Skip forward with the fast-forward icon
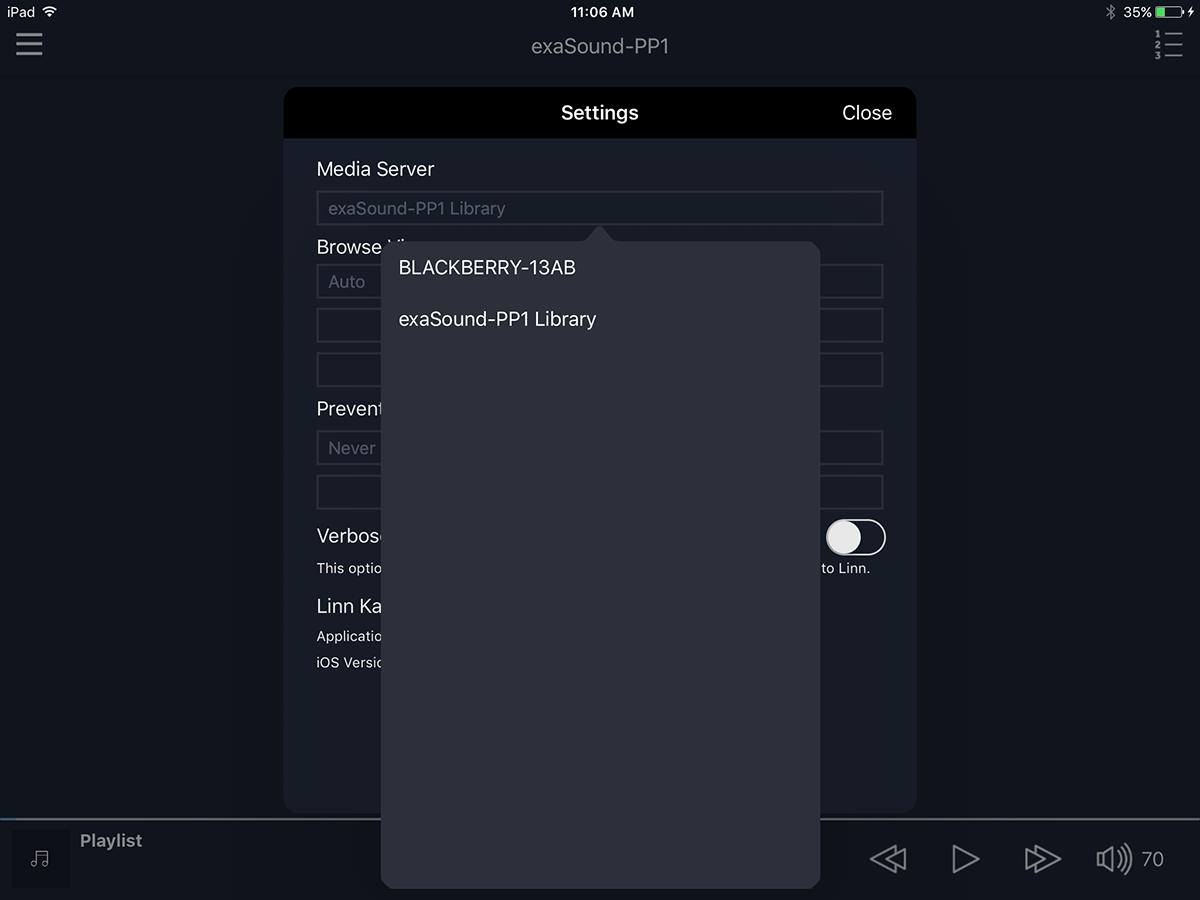 1042,859
